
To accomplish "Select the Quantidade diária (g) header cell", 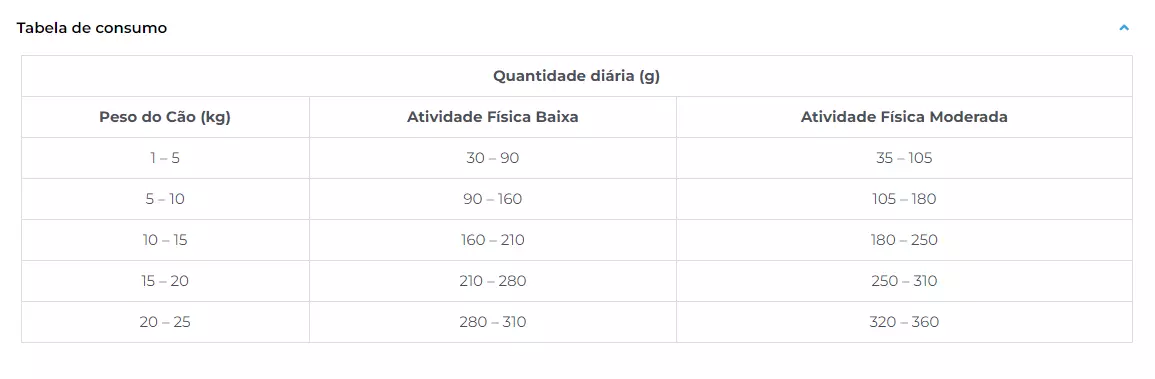I will 577,76.
